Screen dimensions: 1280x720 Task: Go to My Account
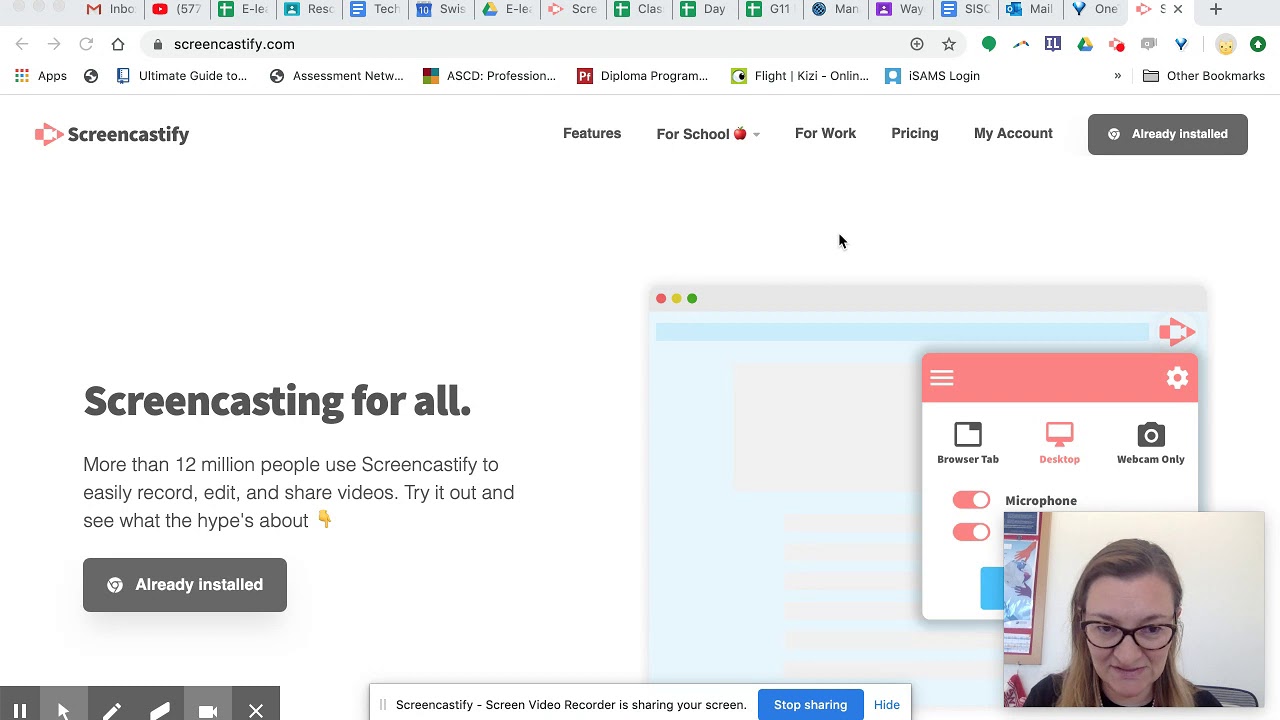(1013, 133)
